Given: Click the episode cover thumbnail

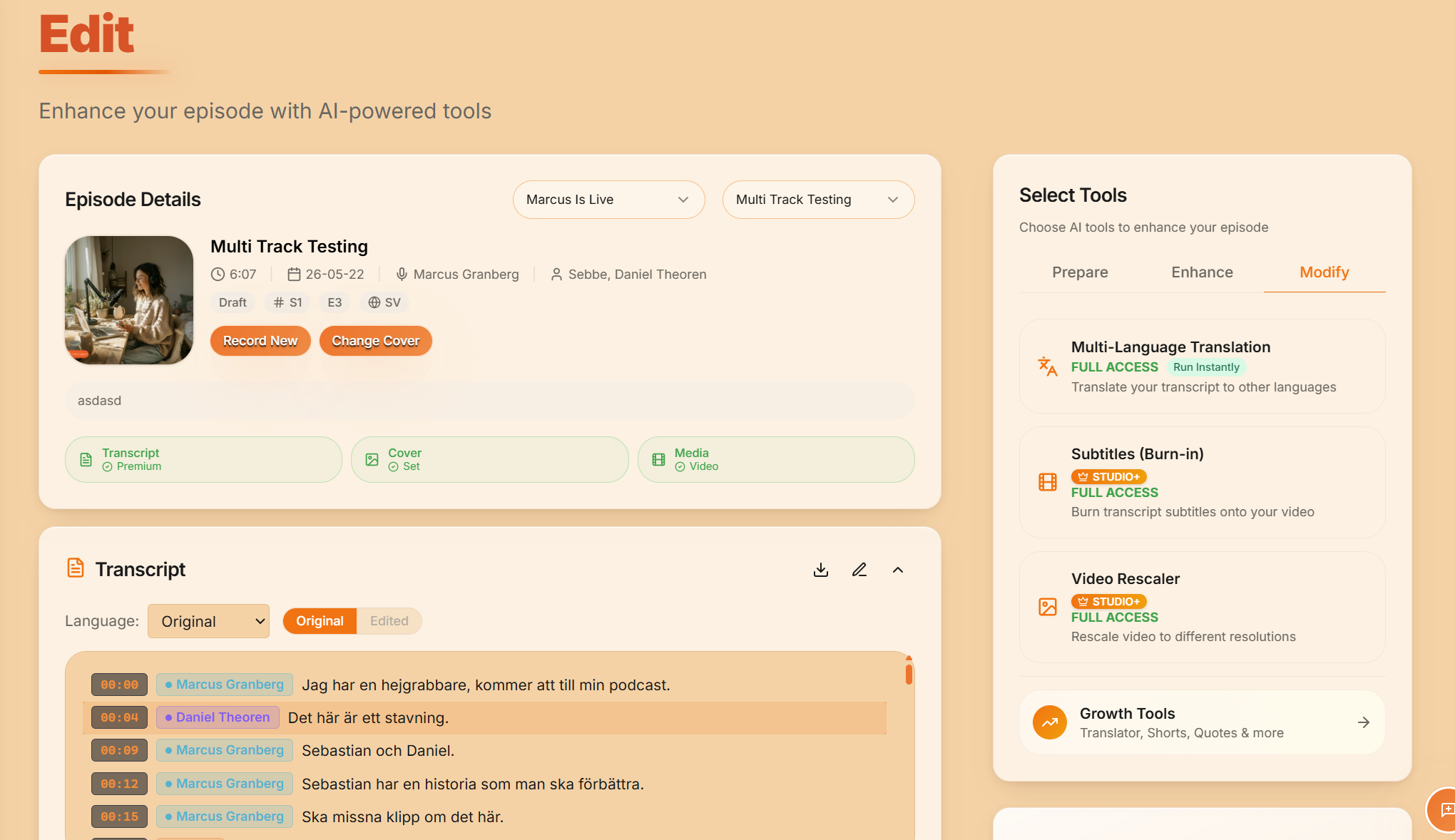Looking at the screenshot, I should (129, 300).
